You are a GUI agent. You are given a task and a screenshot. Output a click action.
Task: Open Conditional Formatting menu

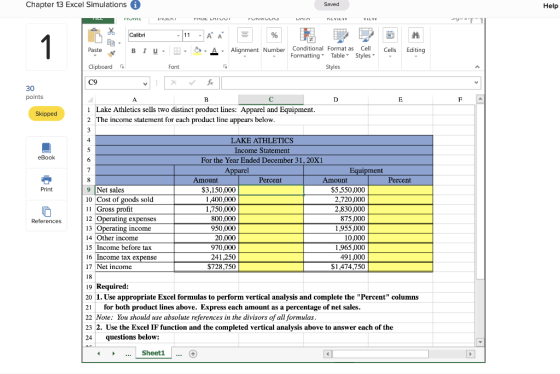[307, 43]
